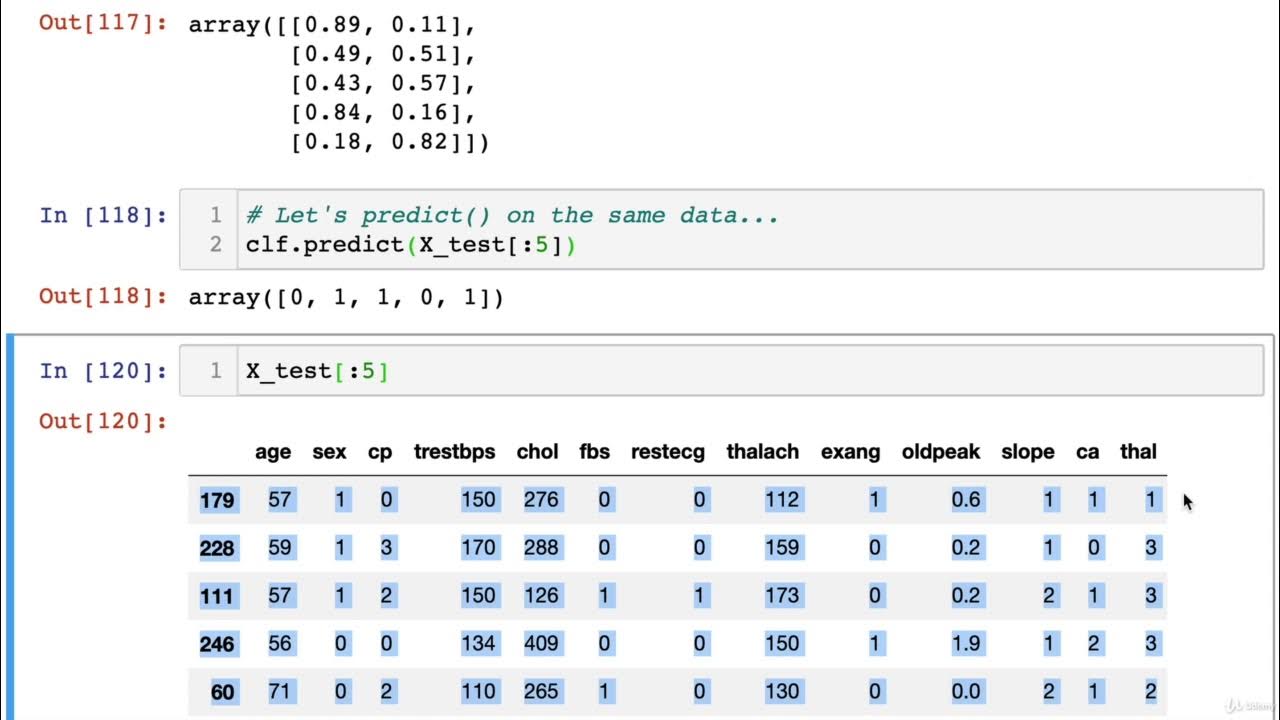Click the 'thalach' column header
The height and width of the screenshot is (720, 1280).
point(763,452)
